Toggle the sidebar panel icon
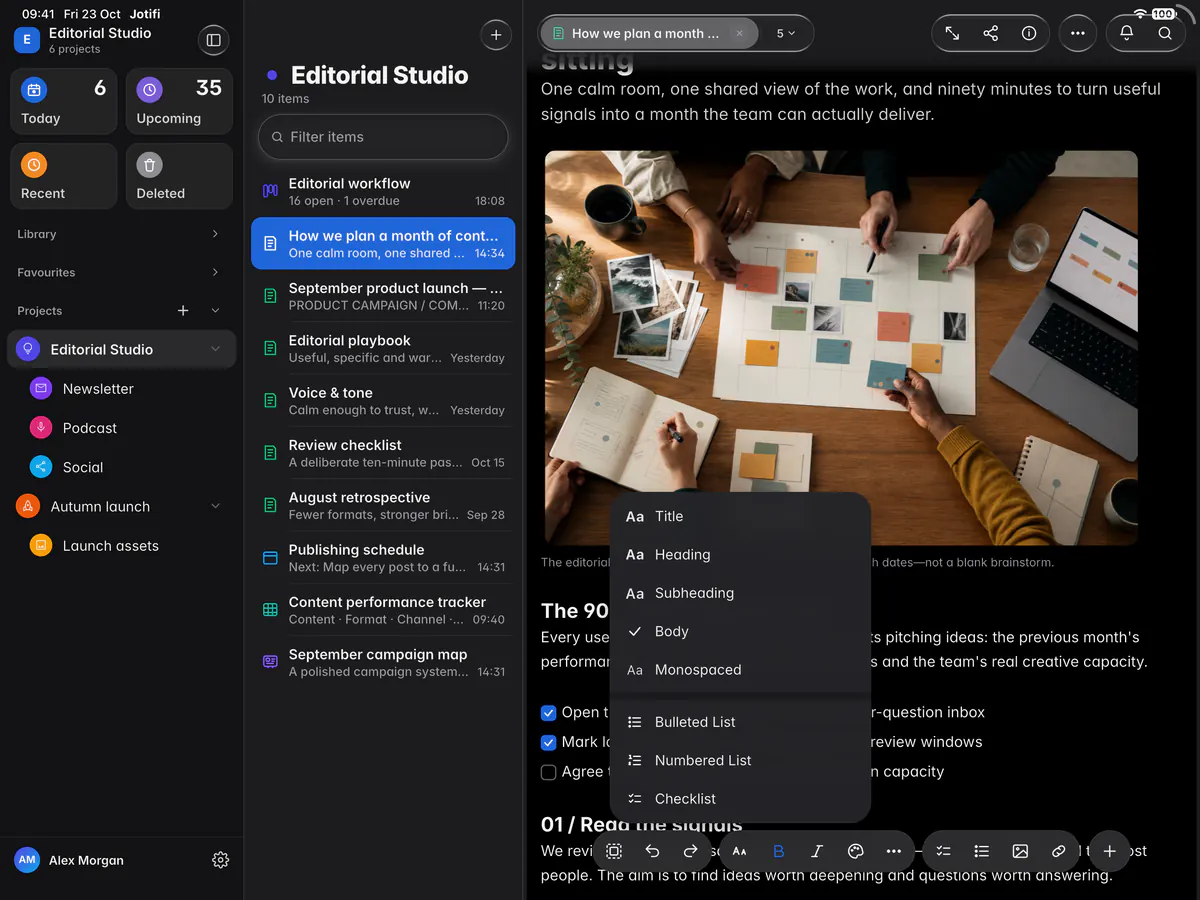Image resolution: width=1200 pixels, height=900 pixels. click(x=213, y=40)
